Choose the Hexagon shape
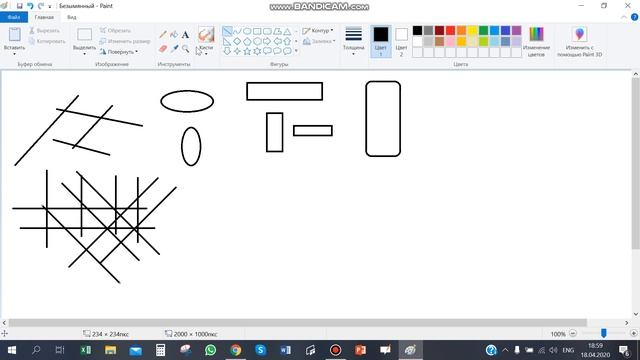 click(x=257, y=41)
